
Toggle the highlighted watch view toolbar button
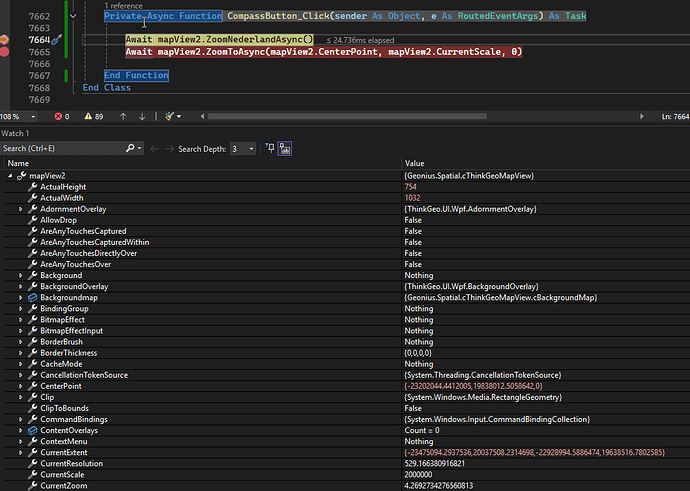coord(285,149)
